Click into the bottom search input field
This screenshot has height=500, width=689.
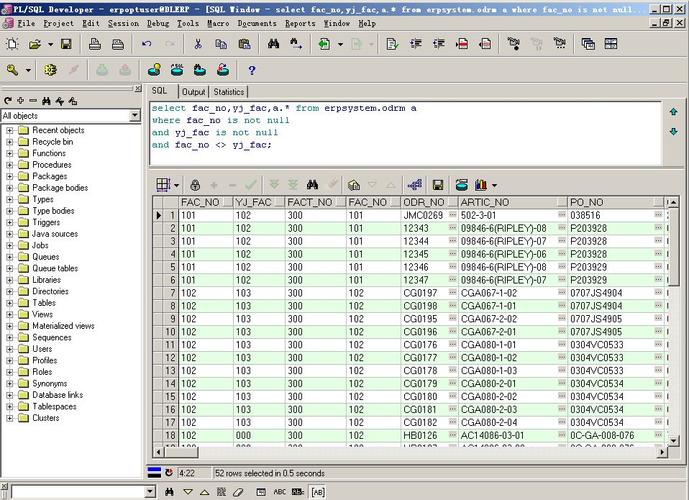(x=78, y=491)
